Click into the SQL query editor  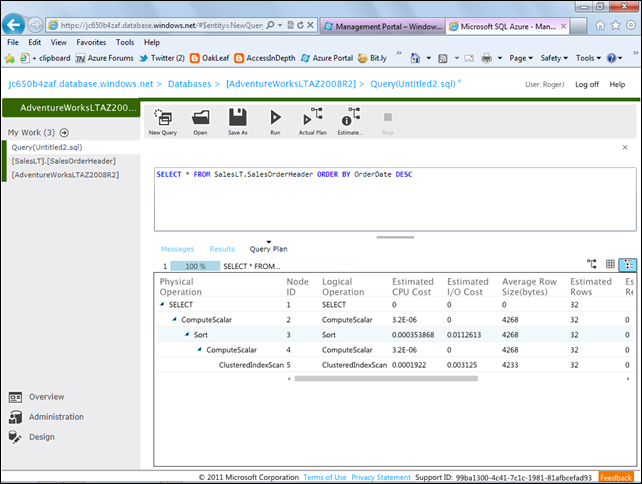coord(395,199)
